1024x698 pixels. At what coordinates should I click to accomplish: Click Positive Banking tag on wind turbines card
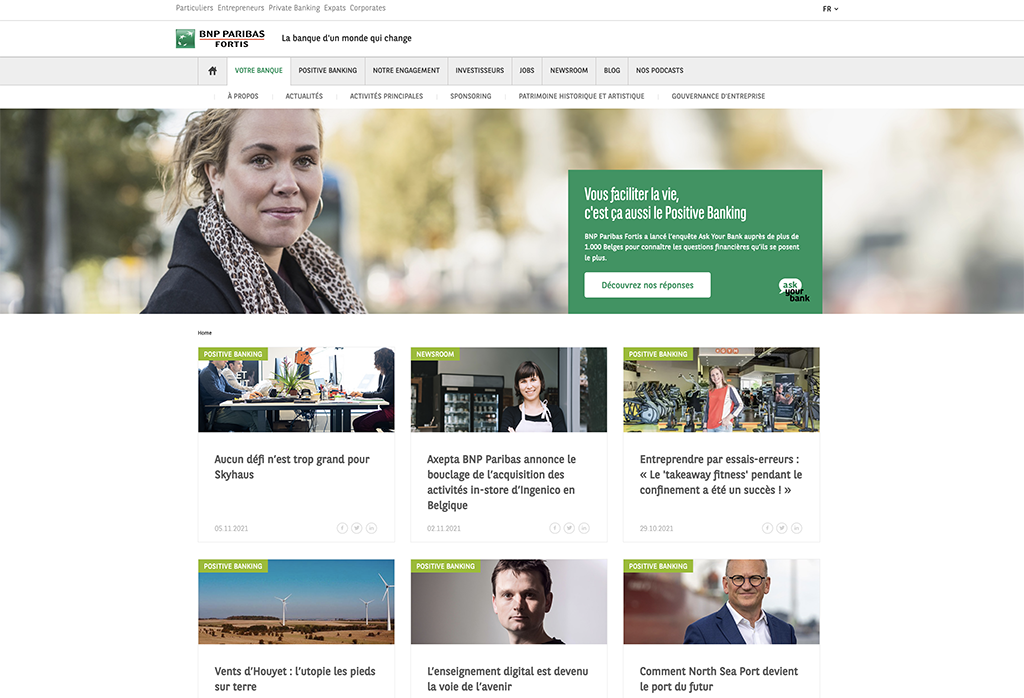tap(233, 566)
